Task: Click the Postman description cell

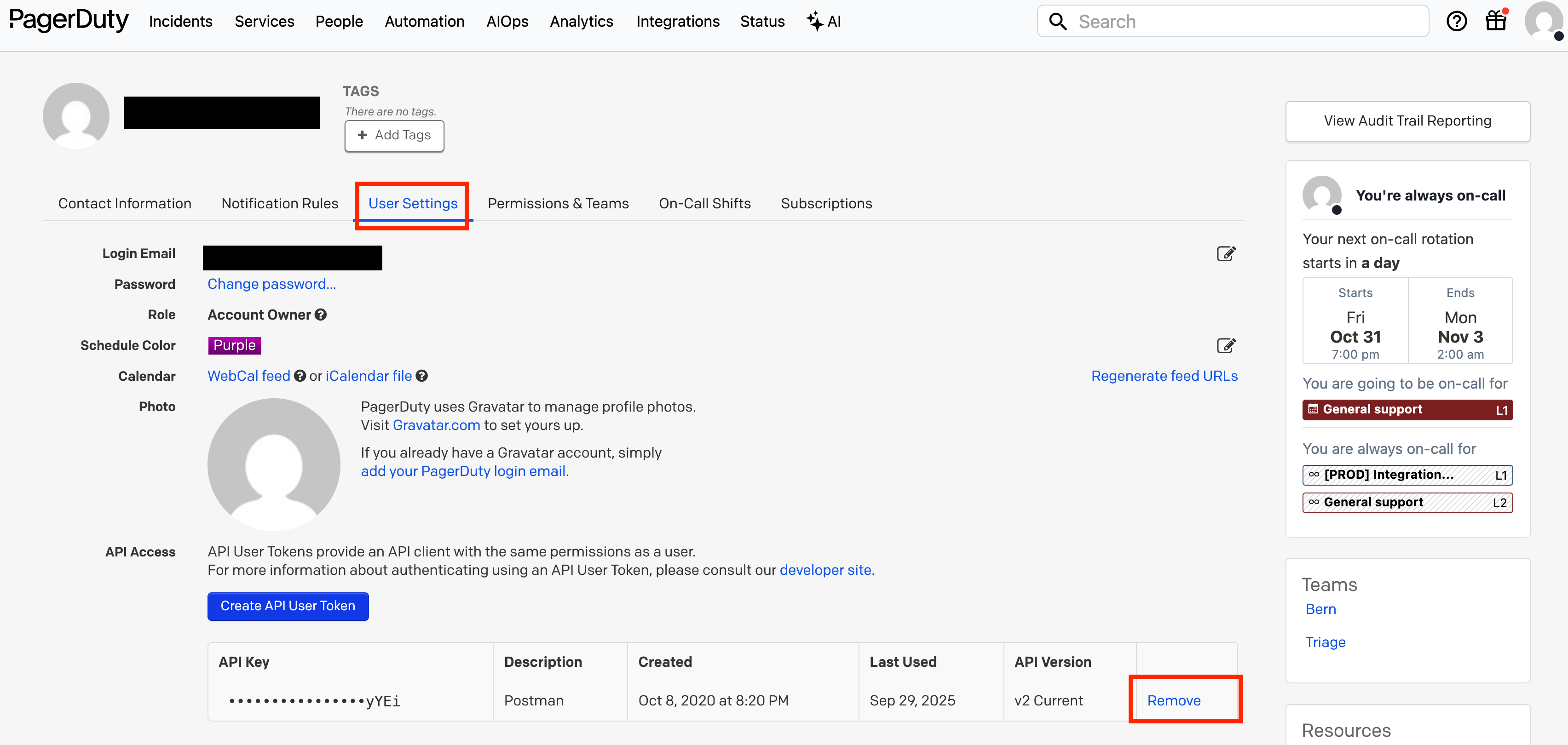Action: pyautogui.click(x=534, y=700)
